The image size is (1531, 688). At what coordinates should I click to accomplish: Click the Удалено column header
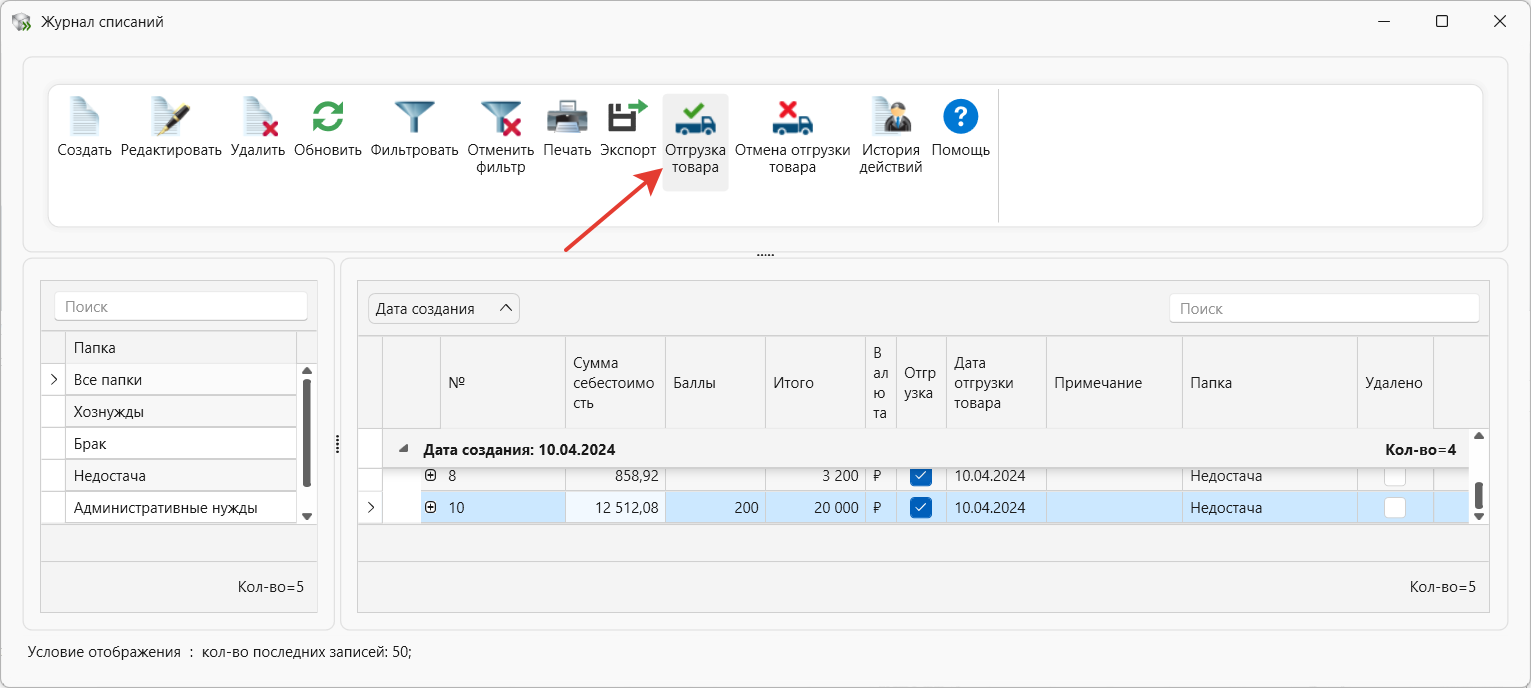[x=1395, y=383]
